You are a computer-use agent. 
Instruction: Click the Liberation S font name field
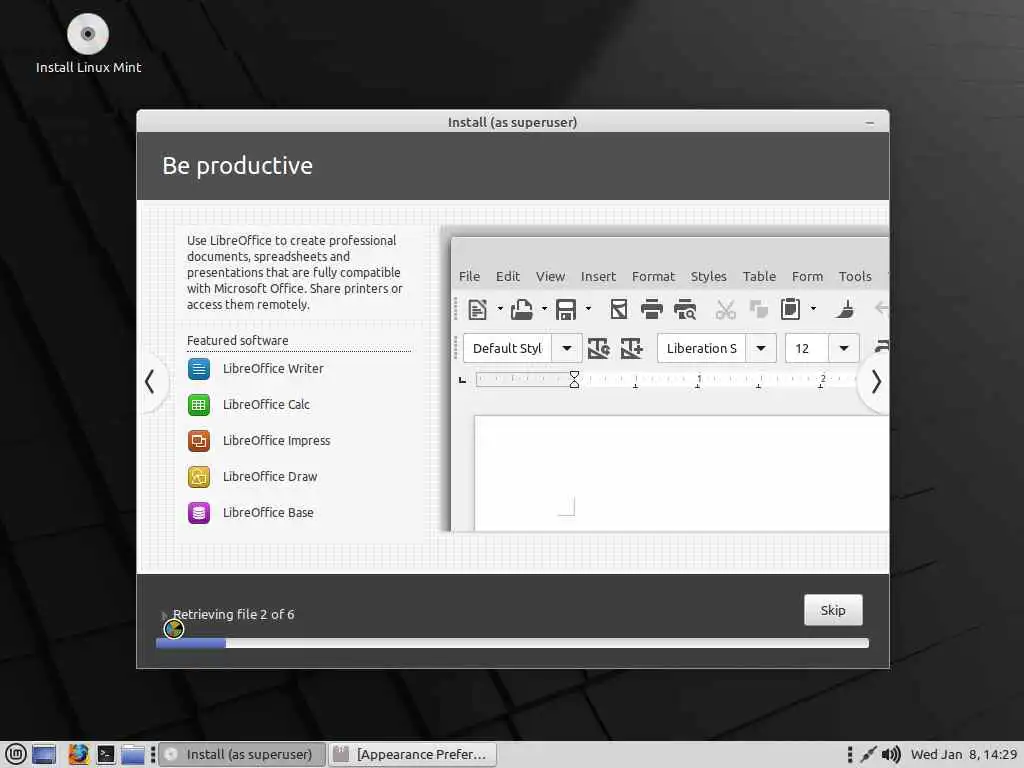tap(701, 348)
